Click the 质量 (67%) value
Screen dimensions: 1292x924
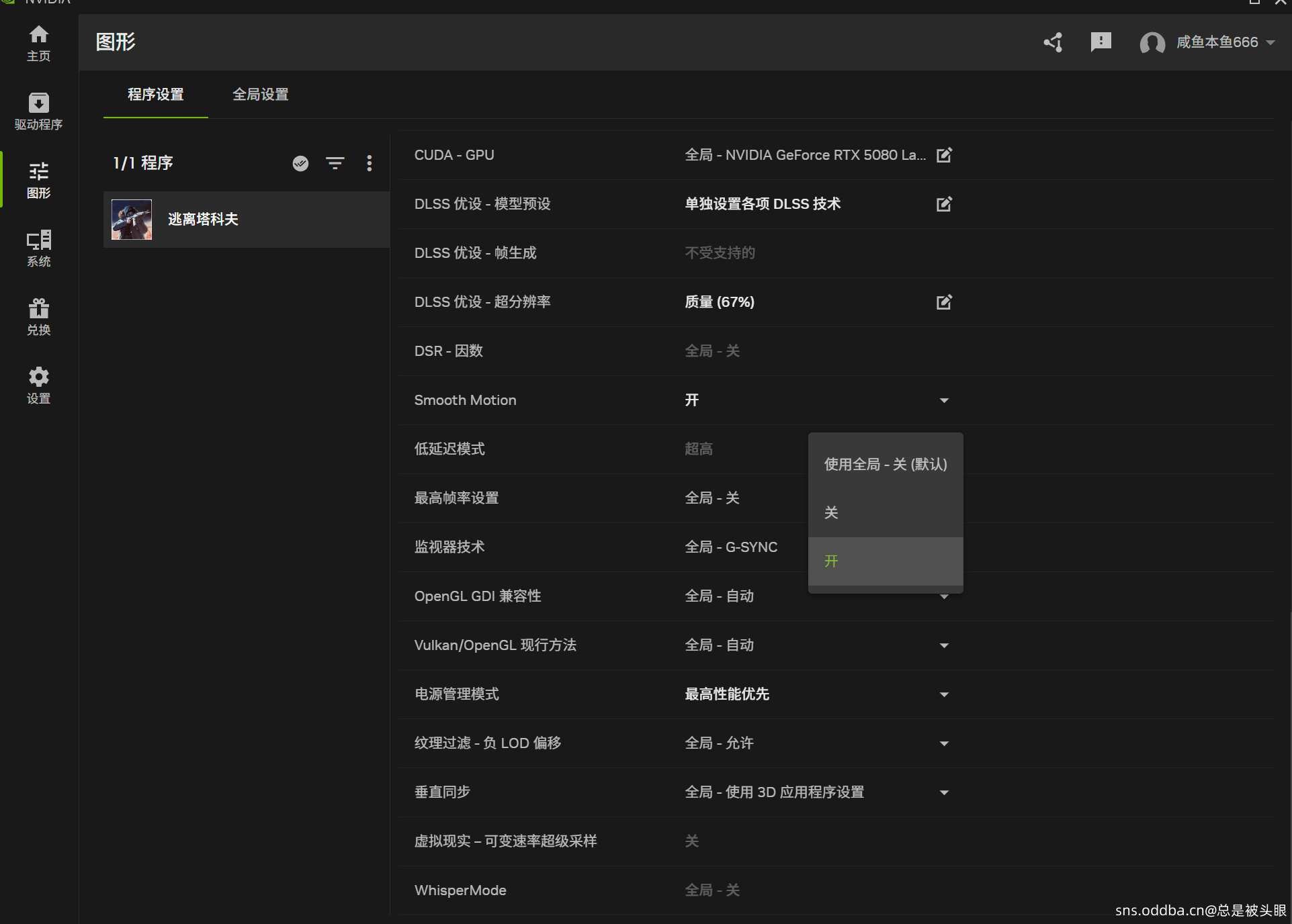(720, 302)
